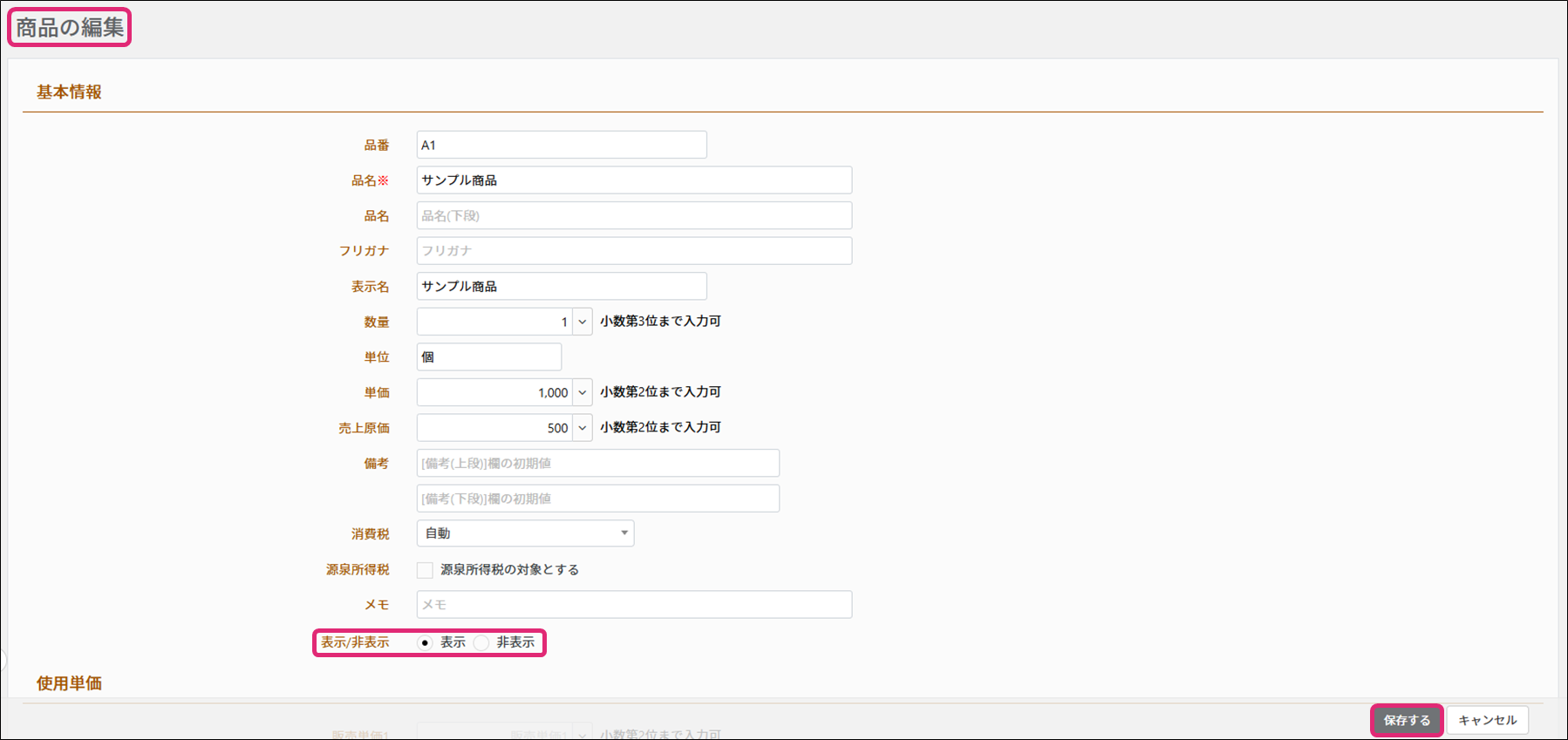
Task: Click the キャンセル button
Action: point(1487,720)
